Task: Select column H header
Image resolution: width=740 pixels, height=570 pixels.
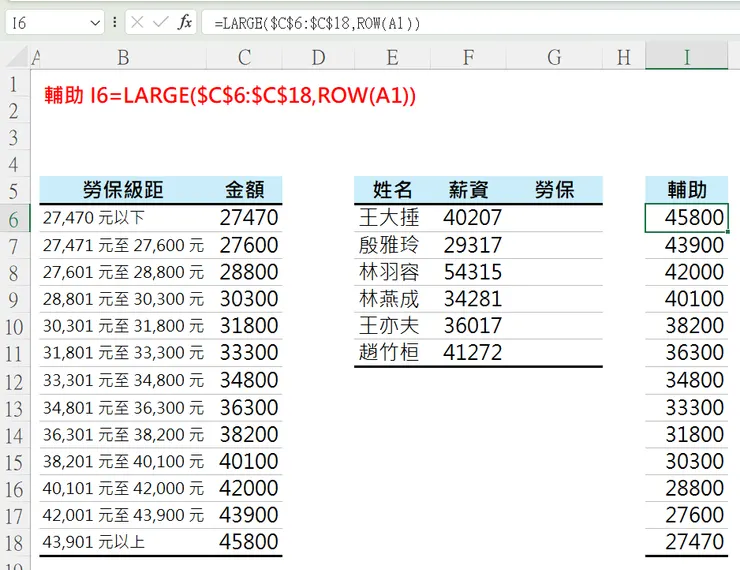Action: click(624, 58)
